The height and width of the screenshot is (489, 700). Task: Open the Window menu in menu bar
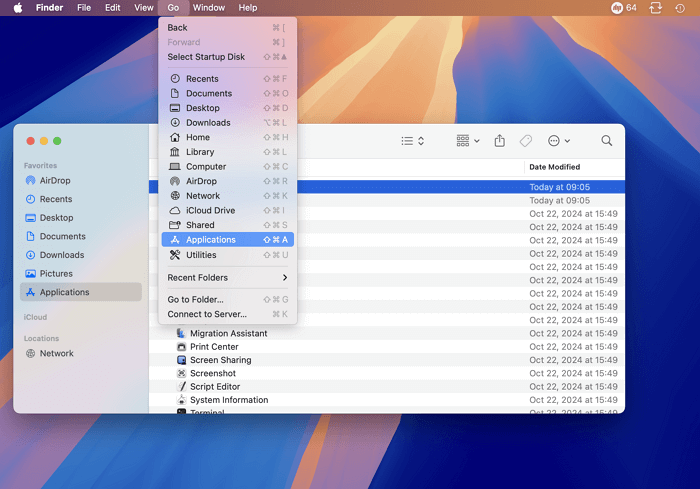[209, 8]
